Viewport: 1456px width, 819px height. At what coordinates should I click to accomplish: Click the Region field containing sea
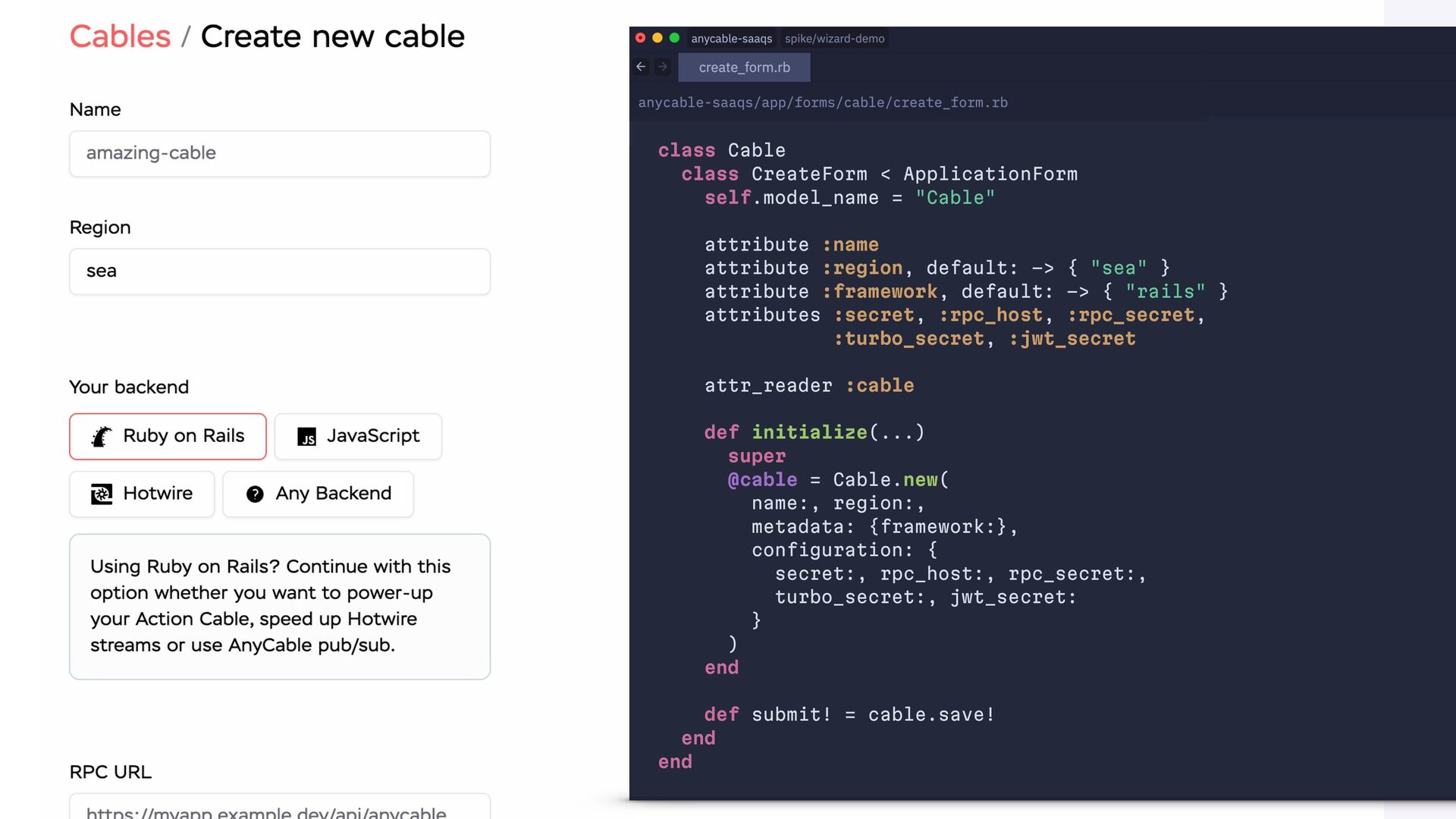[x=279, y=271]
